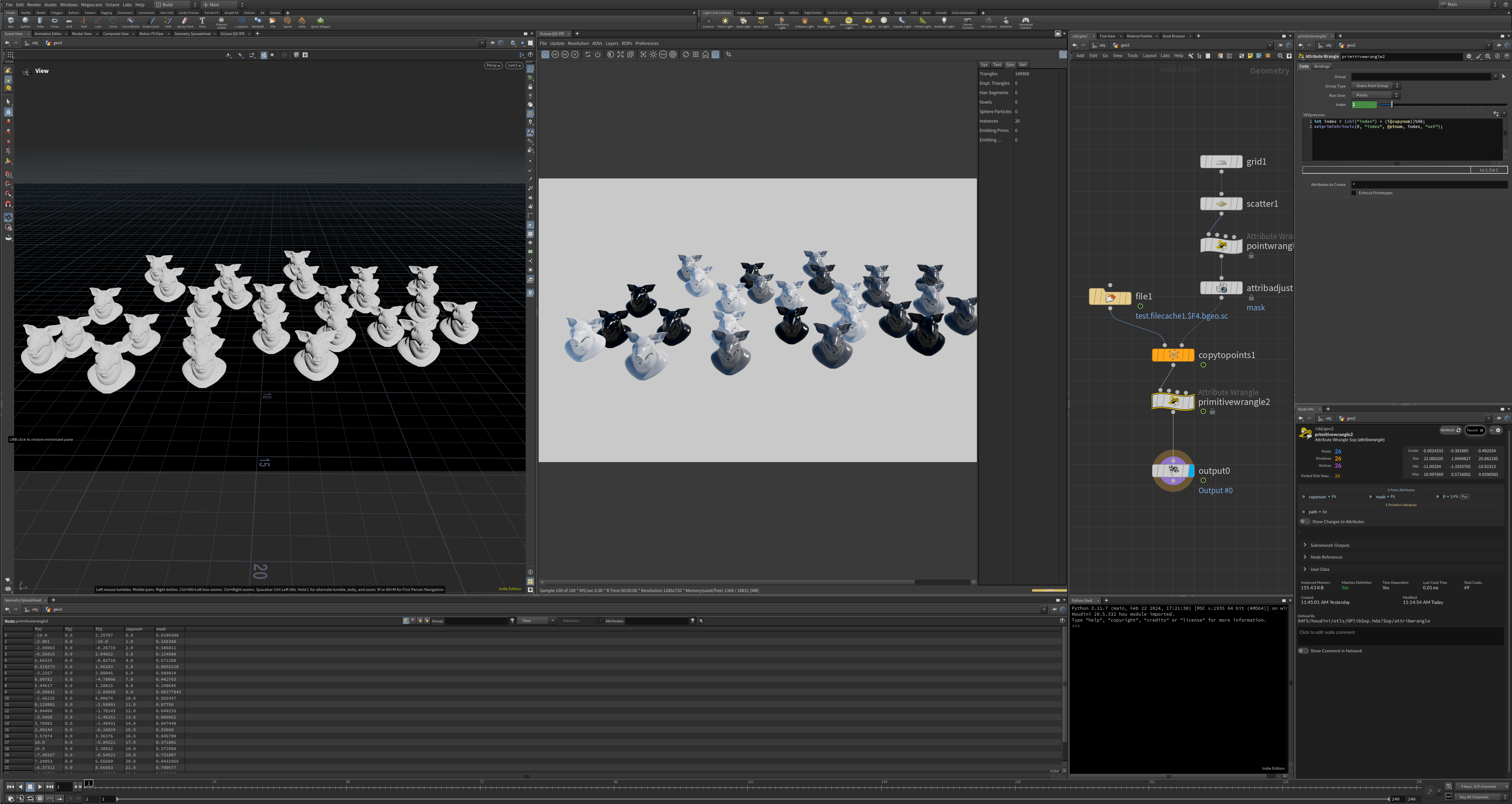
Task: Switch to the Bindings tab
Action: tap(1322, 66)
